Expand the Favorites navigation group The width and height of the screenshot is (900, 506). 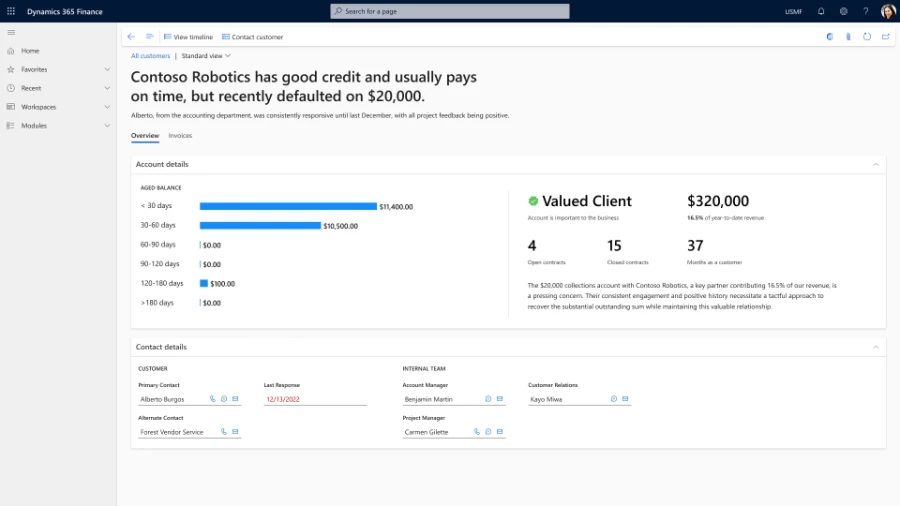[x=107, y=70]
